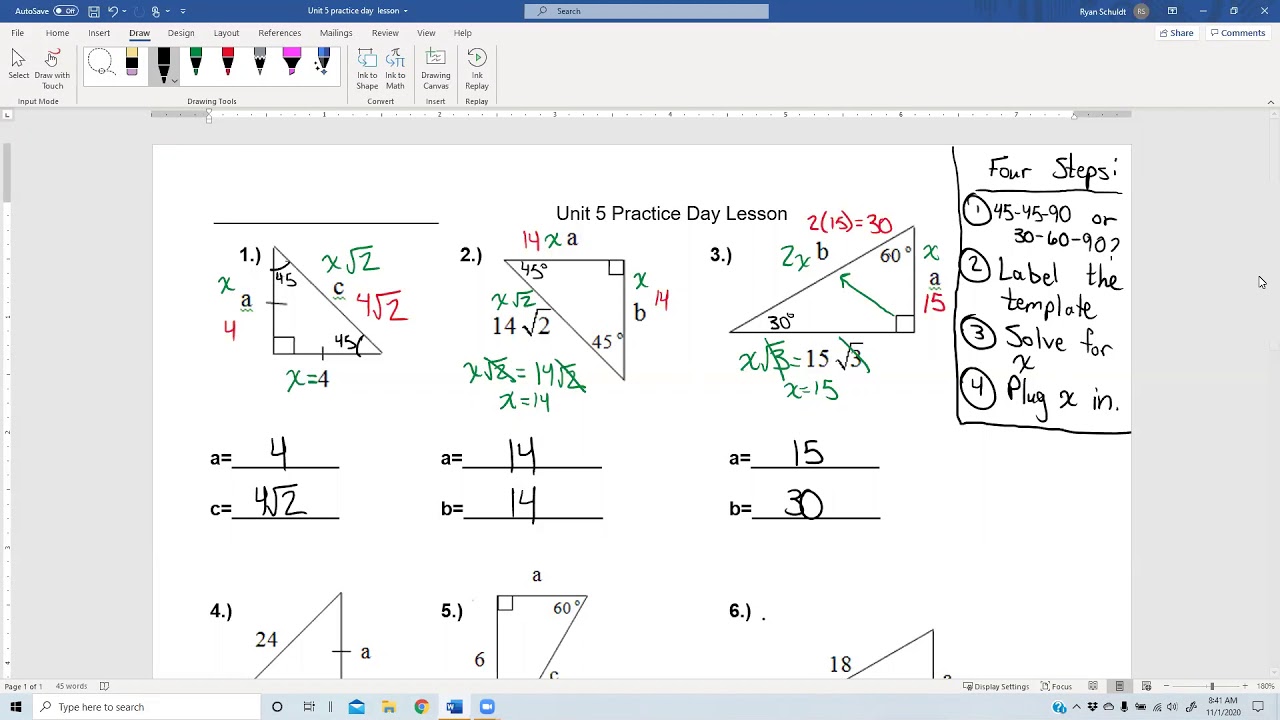The image size is (1280, 720).
Task: Click Display Settings in status bar
Action: (x=996, y=686)
